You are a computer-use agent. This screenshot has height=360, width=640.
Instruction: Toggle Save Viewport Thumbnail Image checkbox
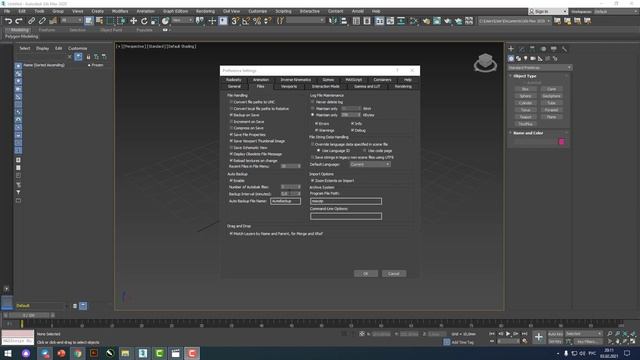[x=231, y=141]
